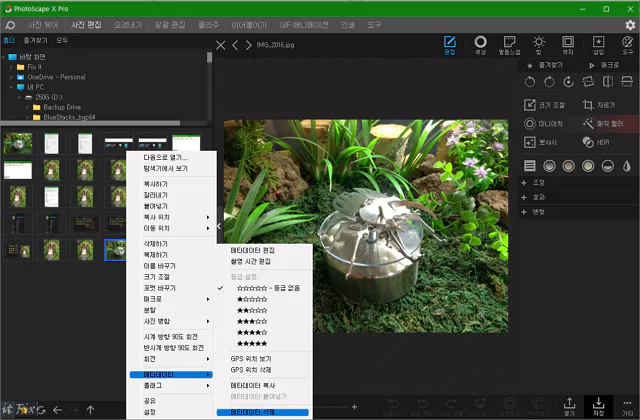Flip image vertically with flip icon
The height and width of the screenshot is (420, 640).
[627, 82]
